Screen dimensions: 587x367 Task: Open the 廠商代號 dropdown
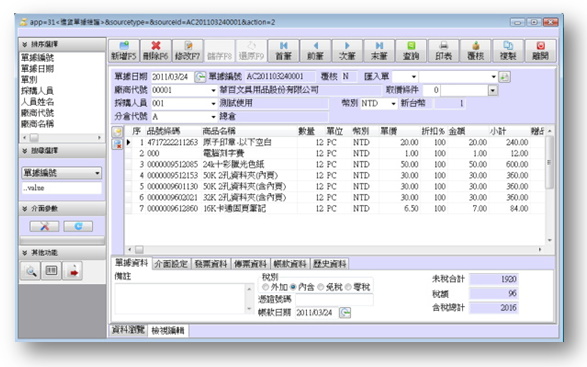pyautogui.click(x=213, y=90)
